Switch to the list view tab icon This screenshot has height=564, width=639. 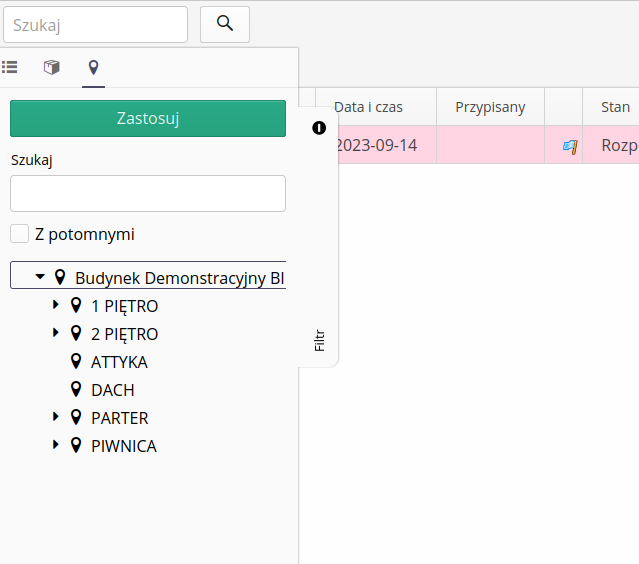(10, 67)
